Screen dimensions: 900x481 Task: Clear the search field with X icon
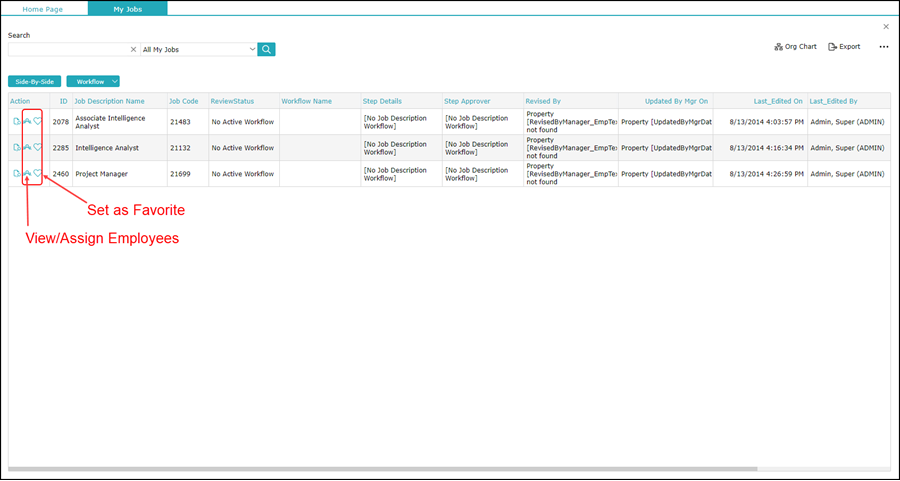134,49
